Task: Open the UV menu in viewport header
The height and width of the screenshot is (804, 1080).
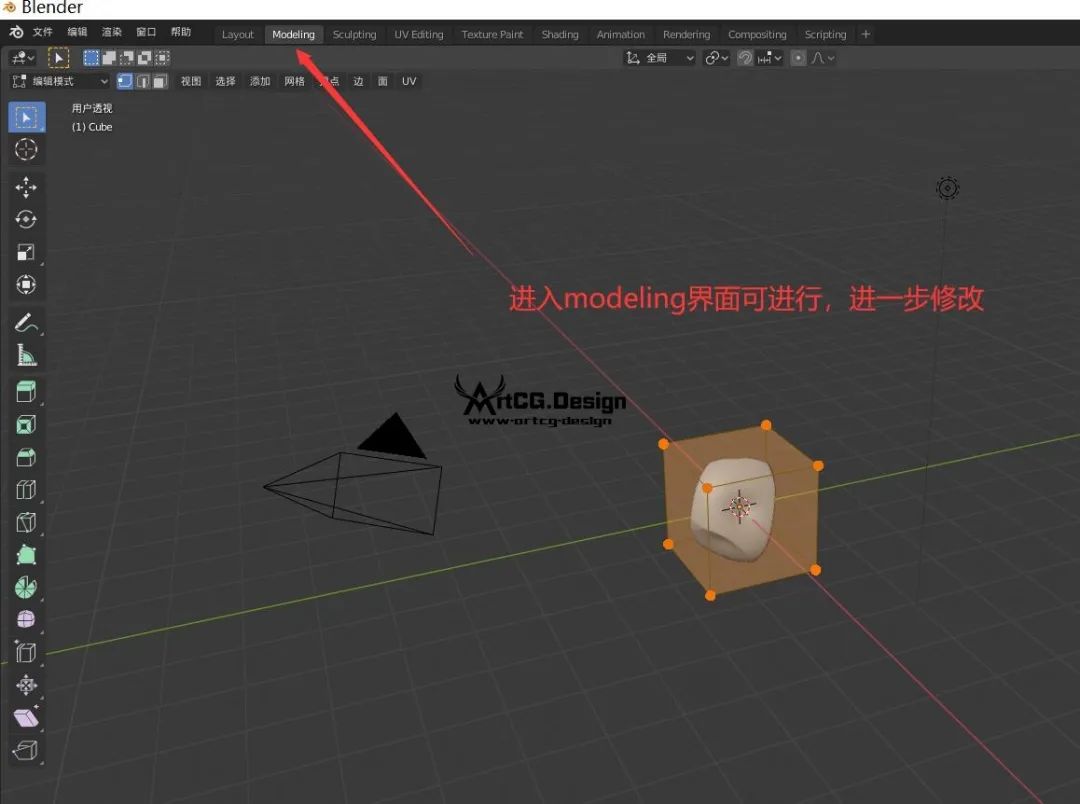Action: 409,81
